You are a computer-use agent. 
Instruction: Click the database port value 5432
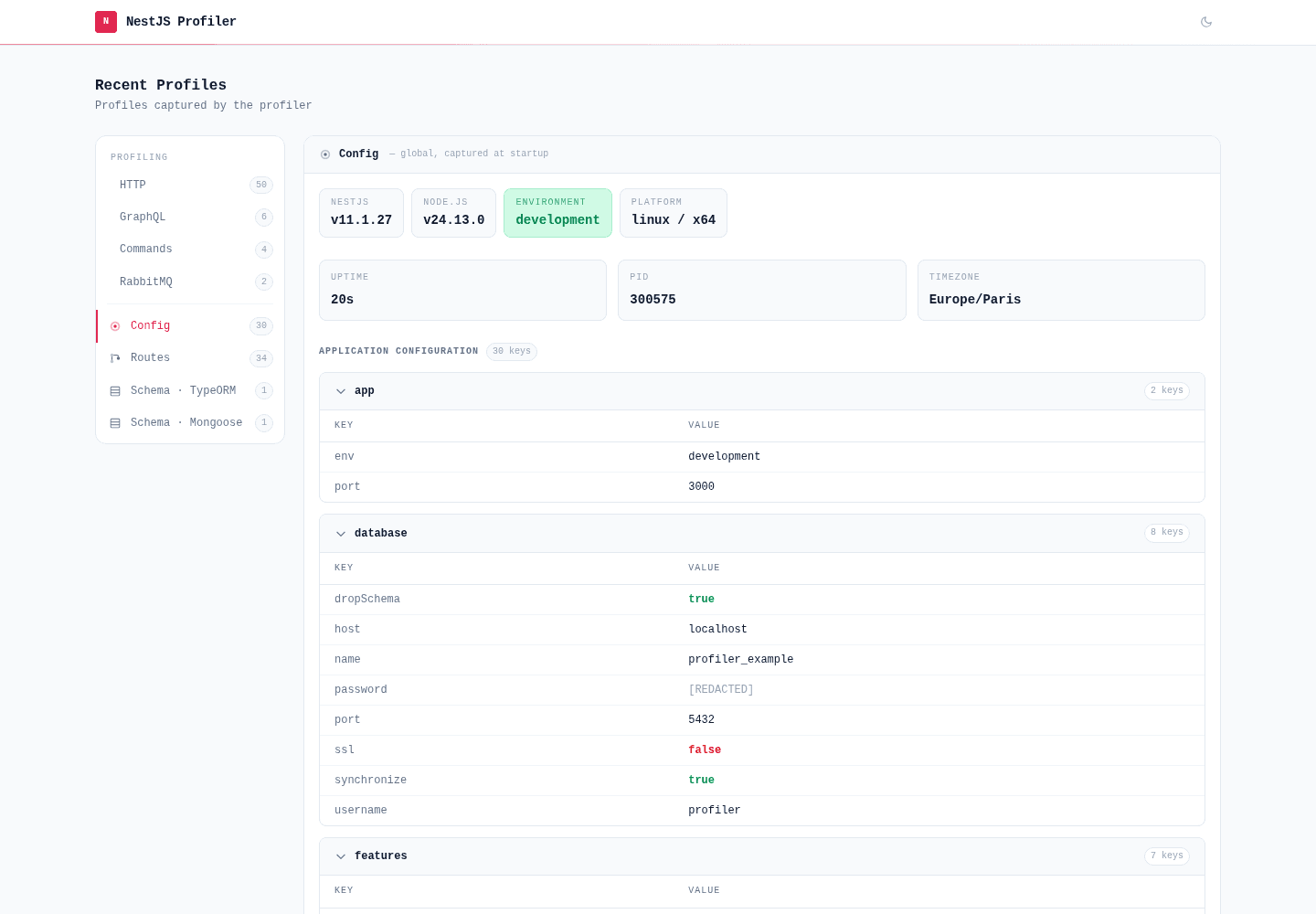(x=701, y=720)
